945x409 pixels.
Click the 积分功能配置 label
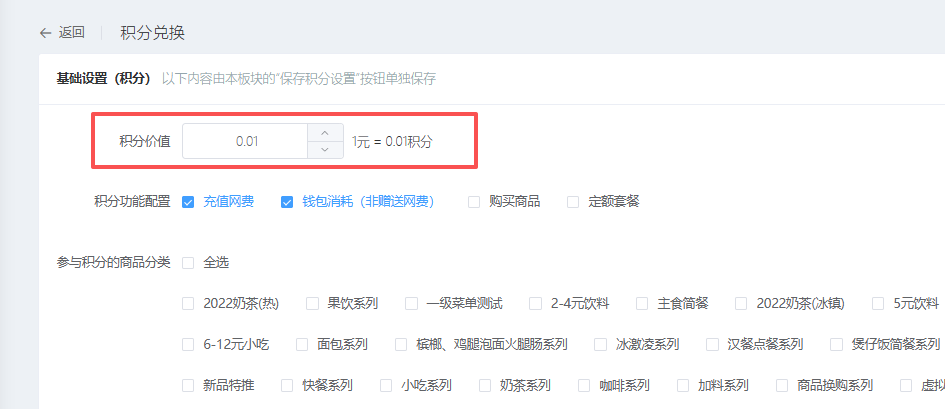(x=131, y=202)
